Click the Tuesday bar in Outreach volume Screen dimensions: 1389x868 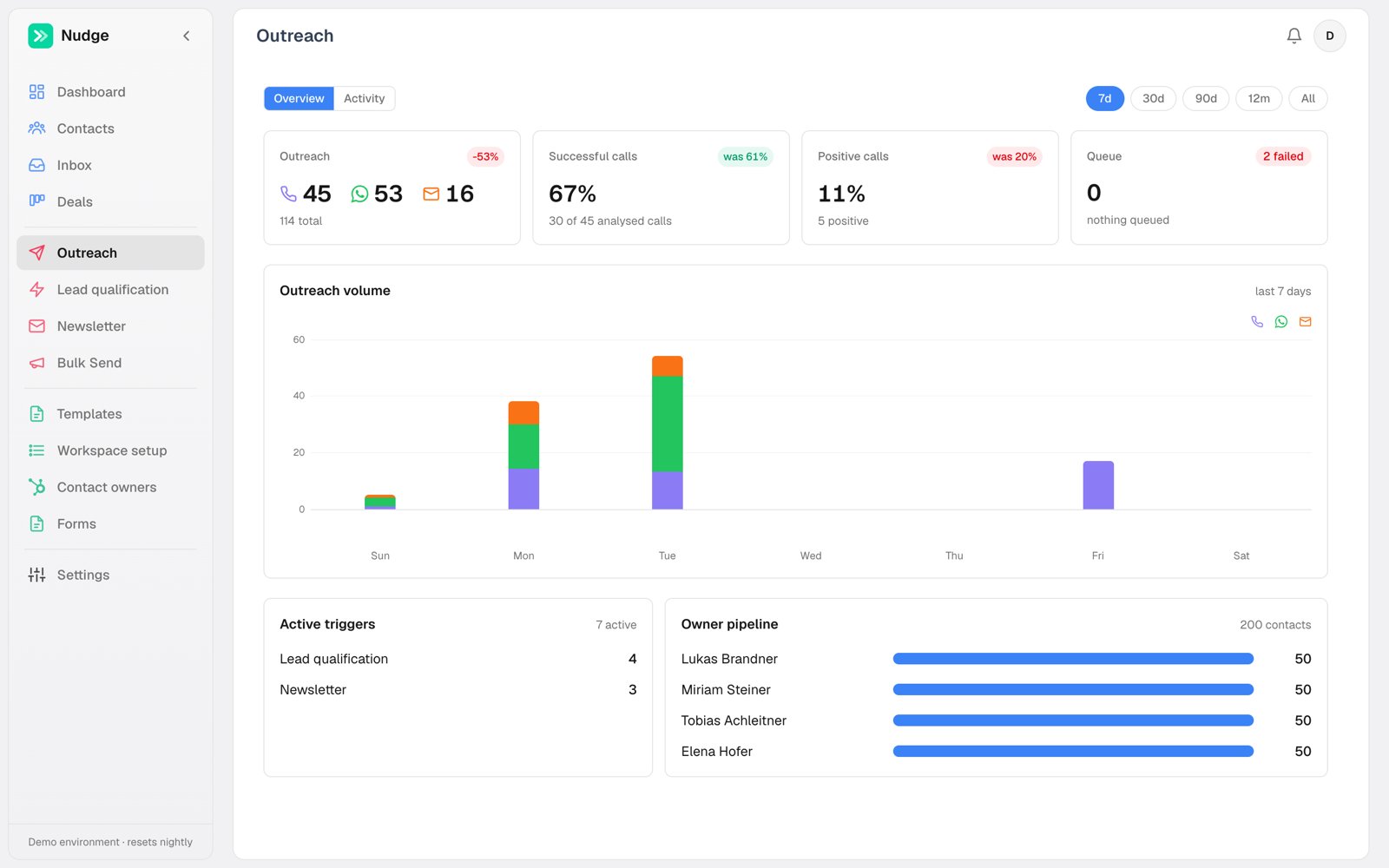coord(668,432)
